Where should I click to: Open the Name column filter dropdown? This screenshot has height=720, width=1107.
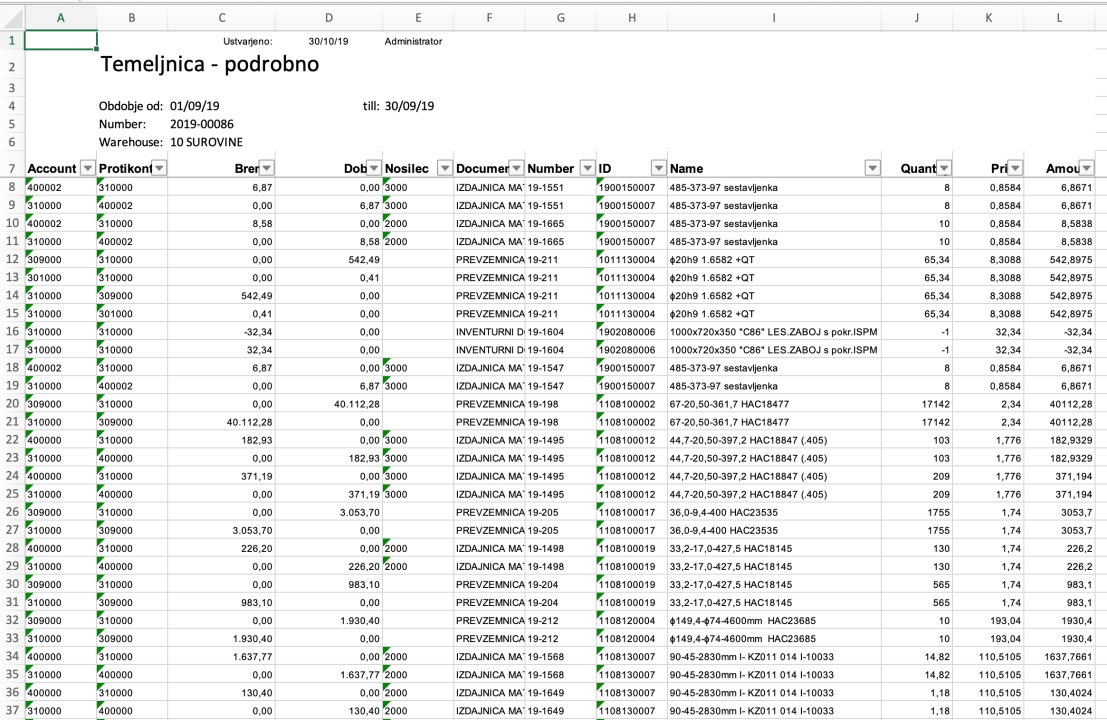(x=873, y=168)
